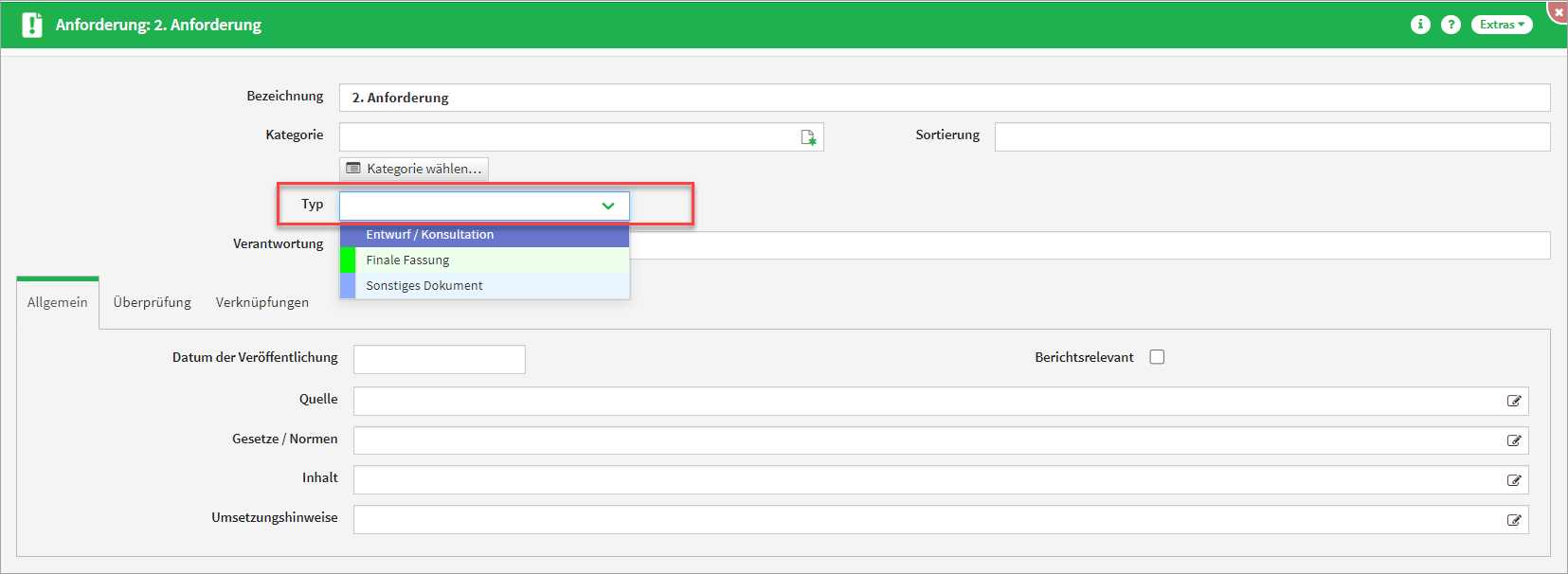Open the editor icon for Umsetzungshinweise
The height and width of the screenshot is (574, 1568).
point(1514,520)
